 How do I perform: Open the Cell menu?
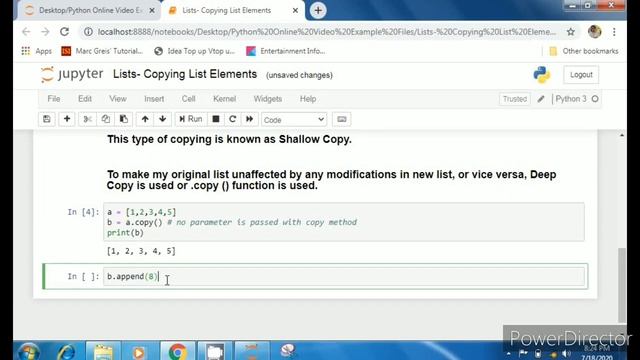point(188,99)
